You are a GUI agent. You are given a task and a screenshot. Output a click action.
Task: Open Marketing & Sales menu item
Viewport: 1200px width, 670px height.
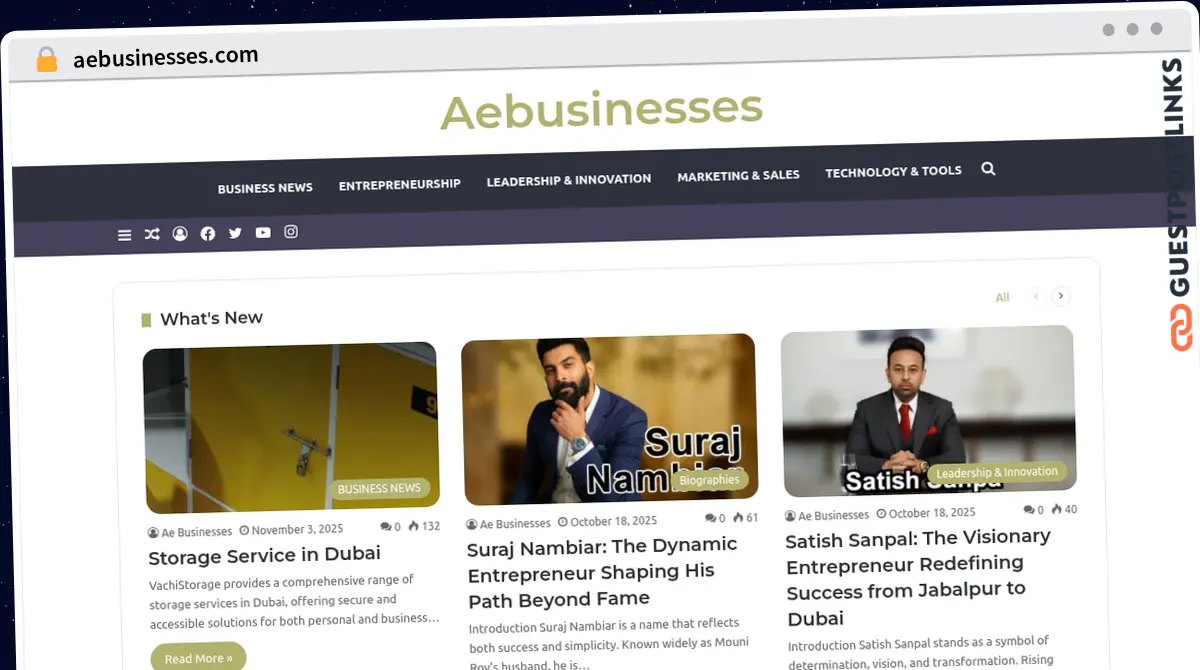click(738, 175)
